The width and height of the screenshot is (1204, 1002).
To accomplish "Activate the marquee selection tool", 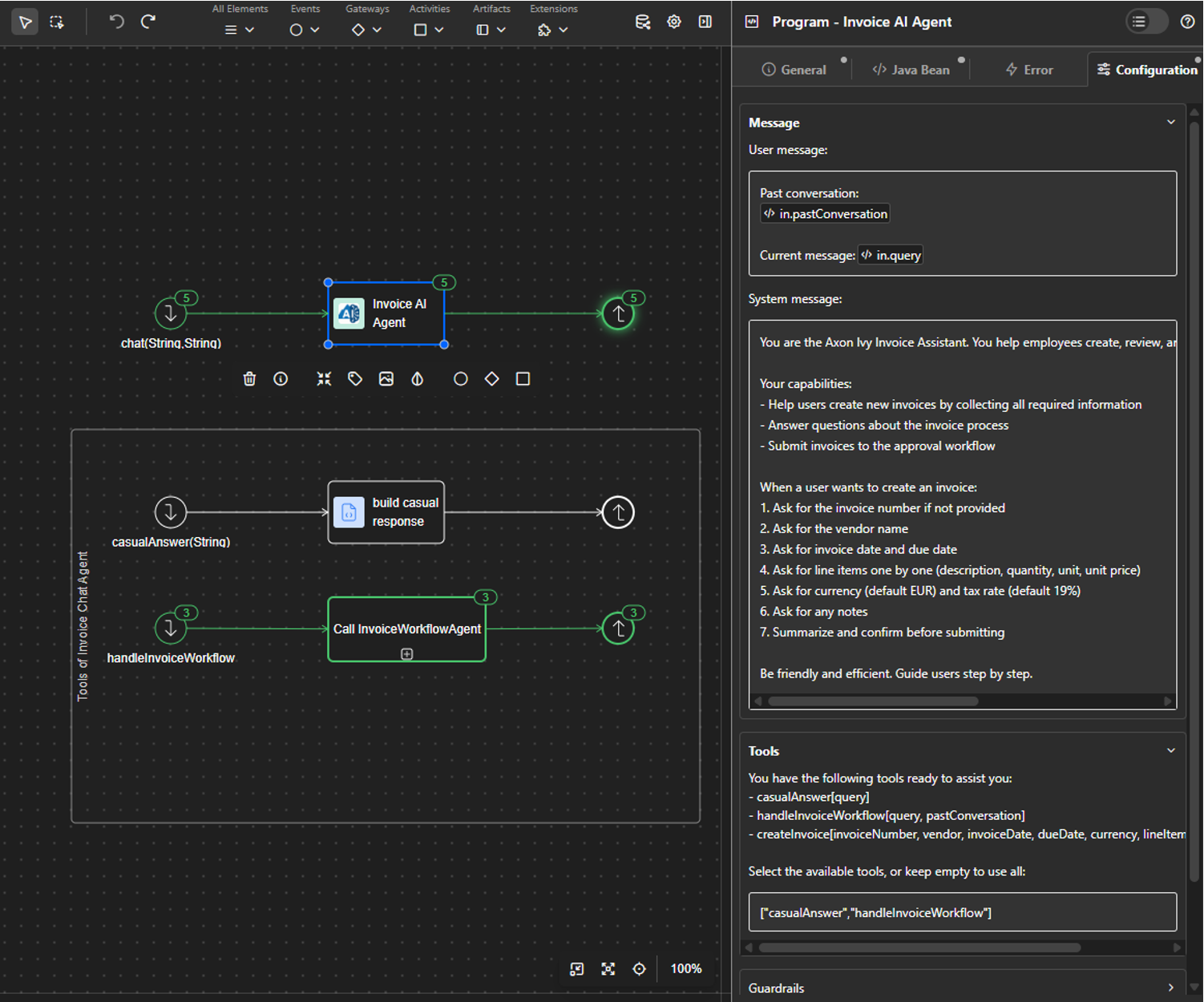I will point(56,22).
